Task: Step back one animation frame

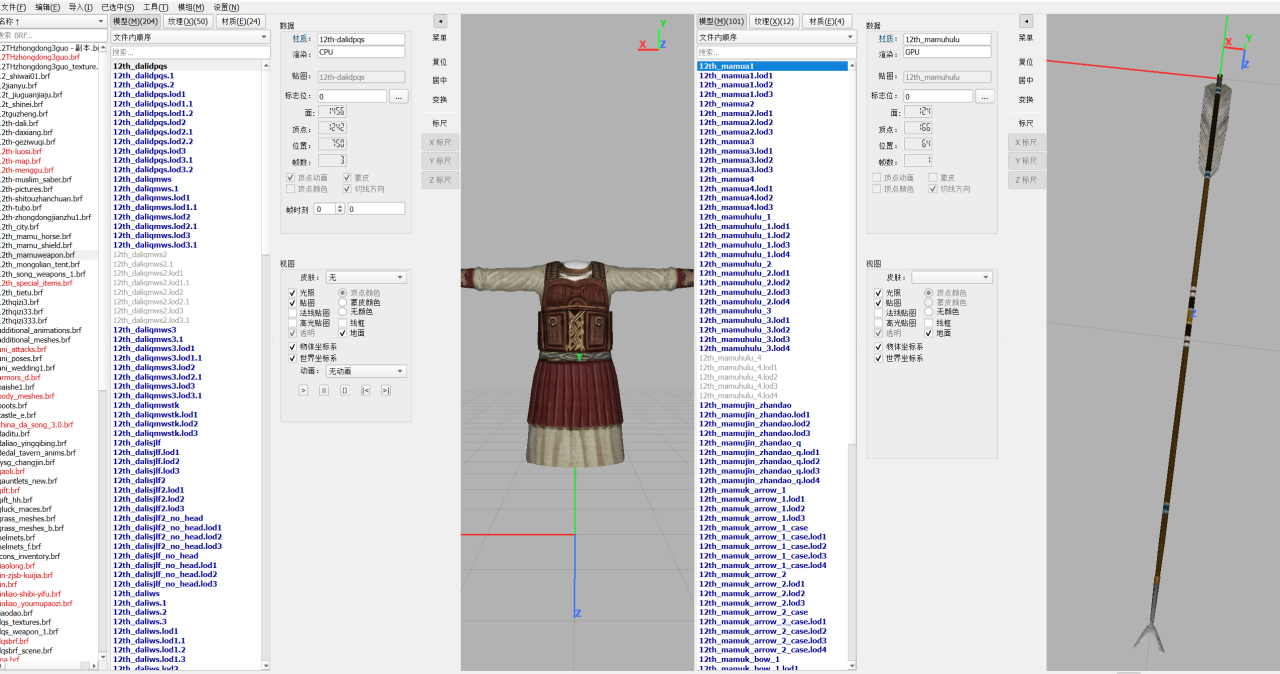Action: pyautogui.click(x=365, y=390)
